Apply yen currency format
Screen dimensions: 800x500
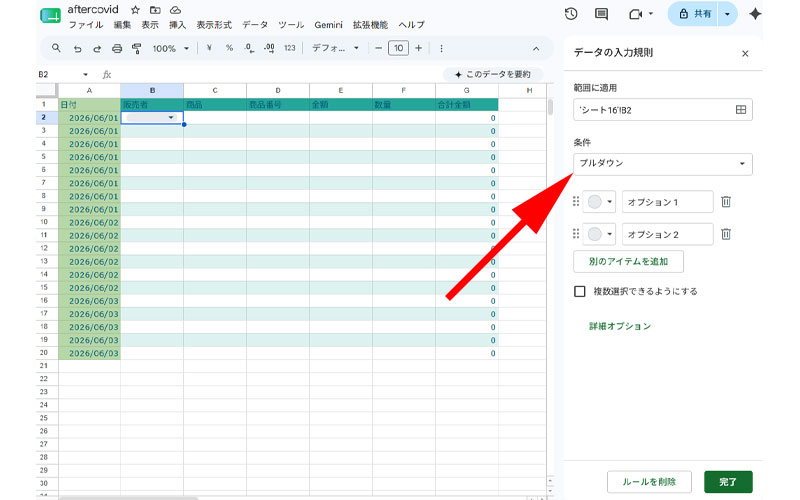[209, 48]
